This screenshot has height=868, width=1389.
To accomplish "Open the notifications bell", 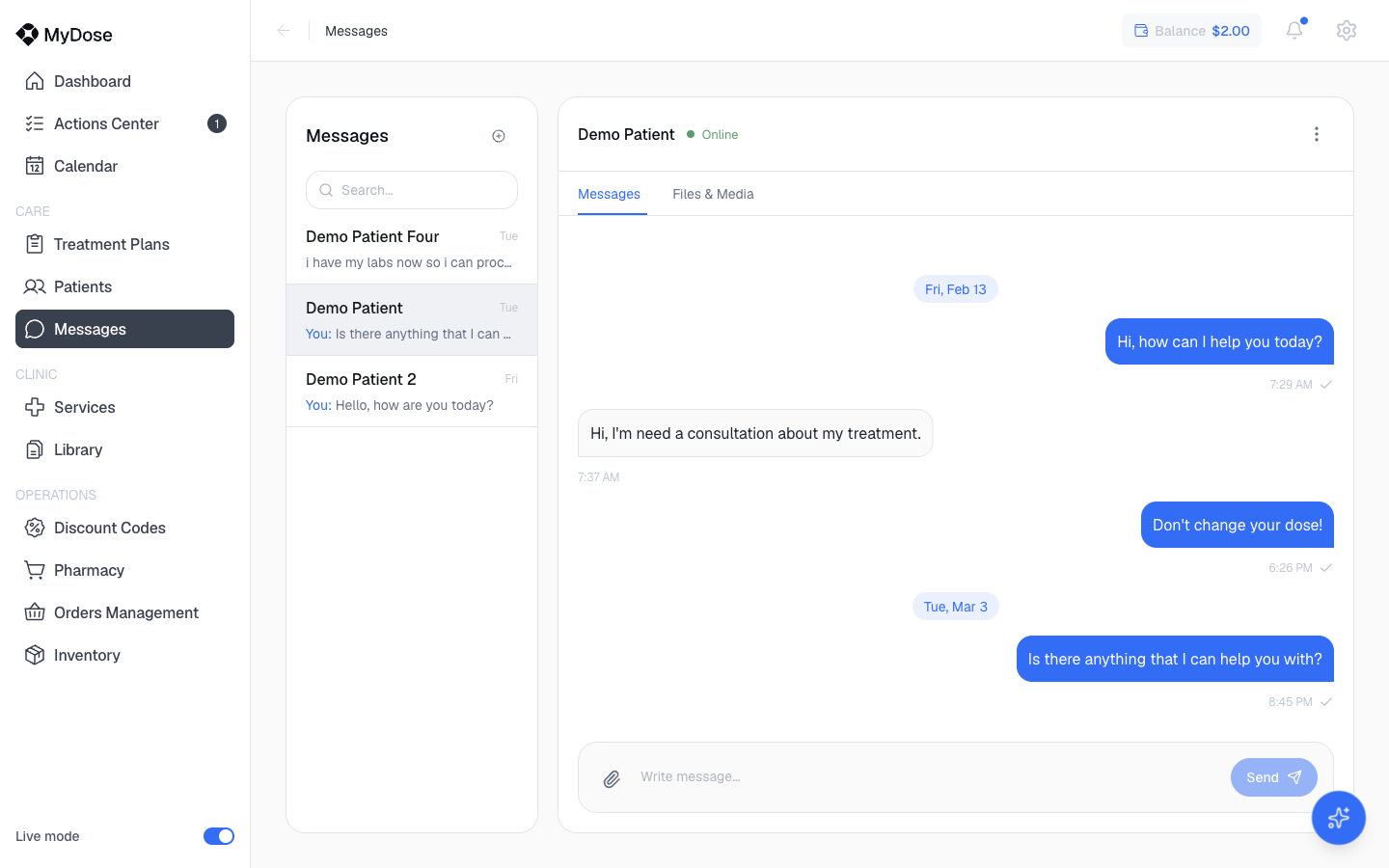I will 1294,30.
